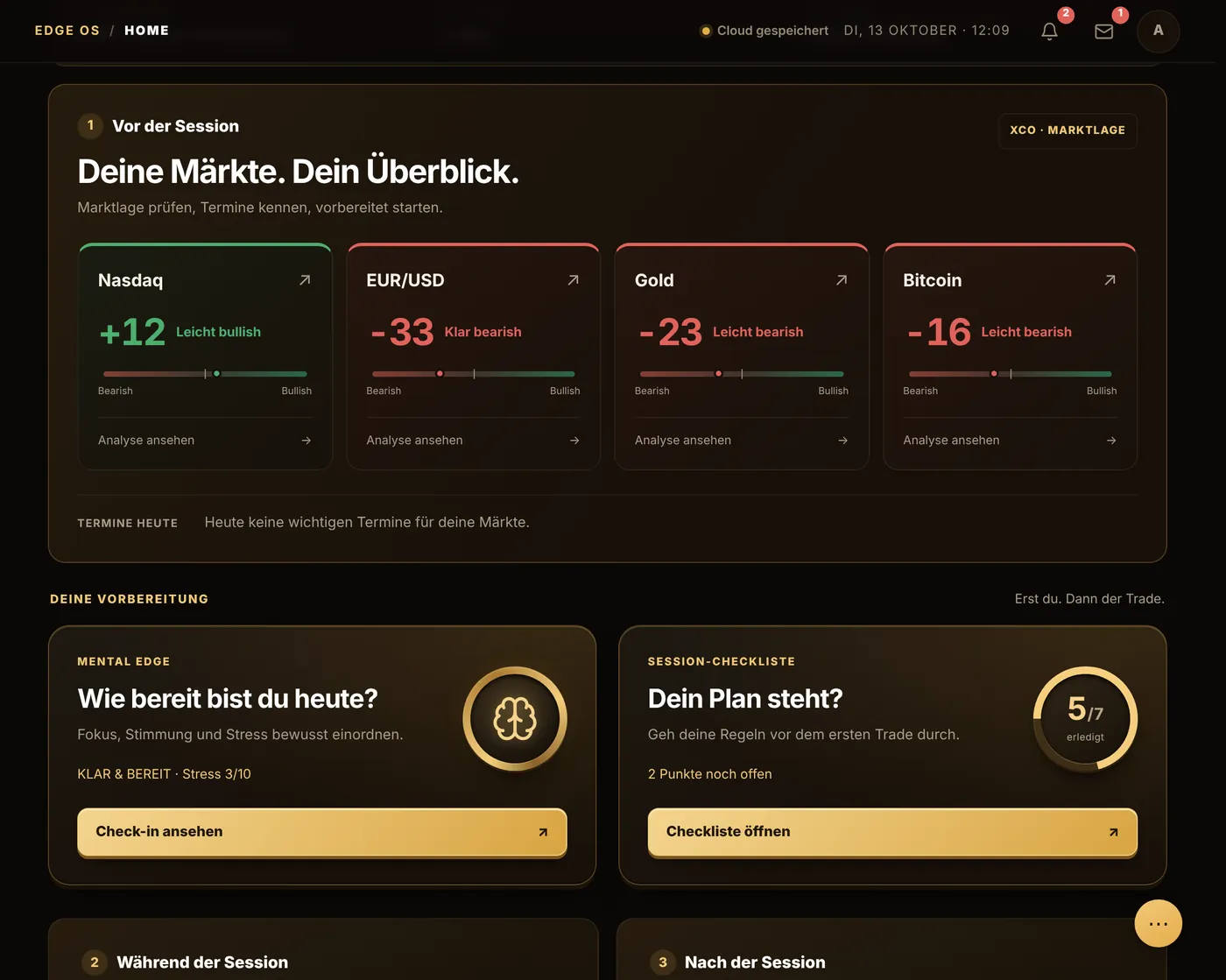Click the DEINE VORBEREITUNG section label
This screenshot has width=1226, height=980.
[x=129, y=599]
